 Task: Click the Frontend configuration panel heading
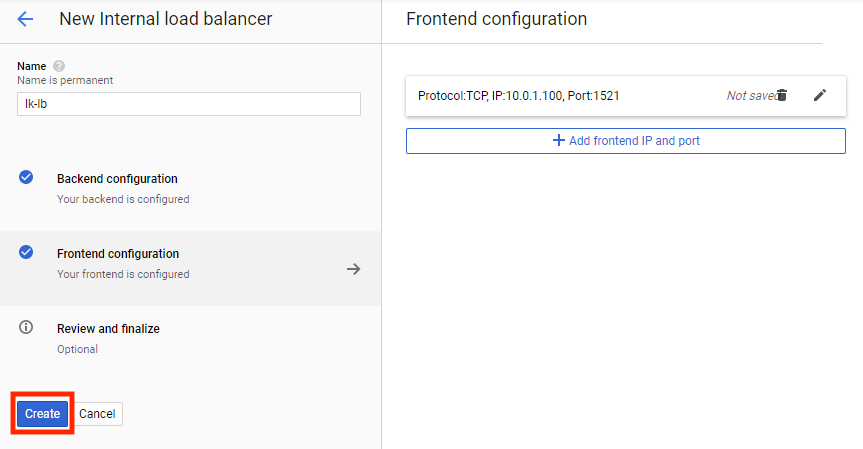(x=497, y=19)
